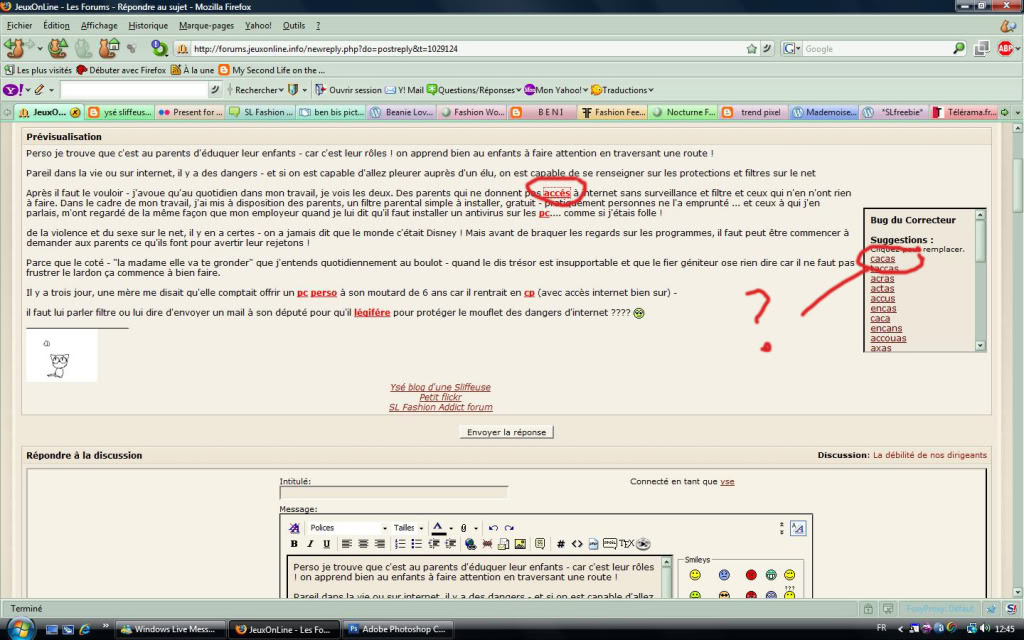Select the suggestion 'encas' in corrector list

(884, 308)
